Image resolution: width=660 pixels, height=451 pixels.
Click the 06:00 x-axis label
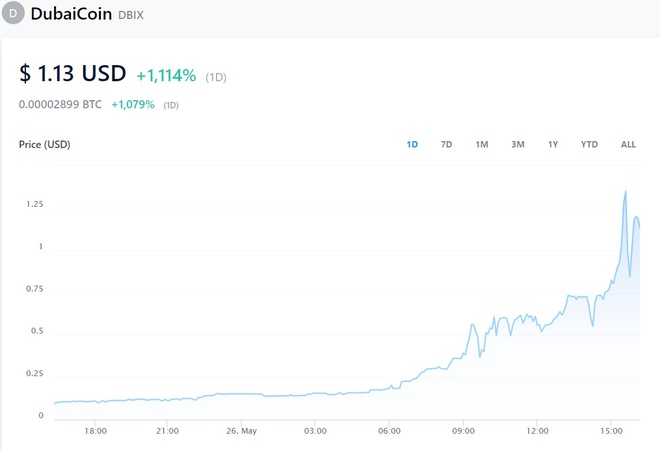[389, 431]
